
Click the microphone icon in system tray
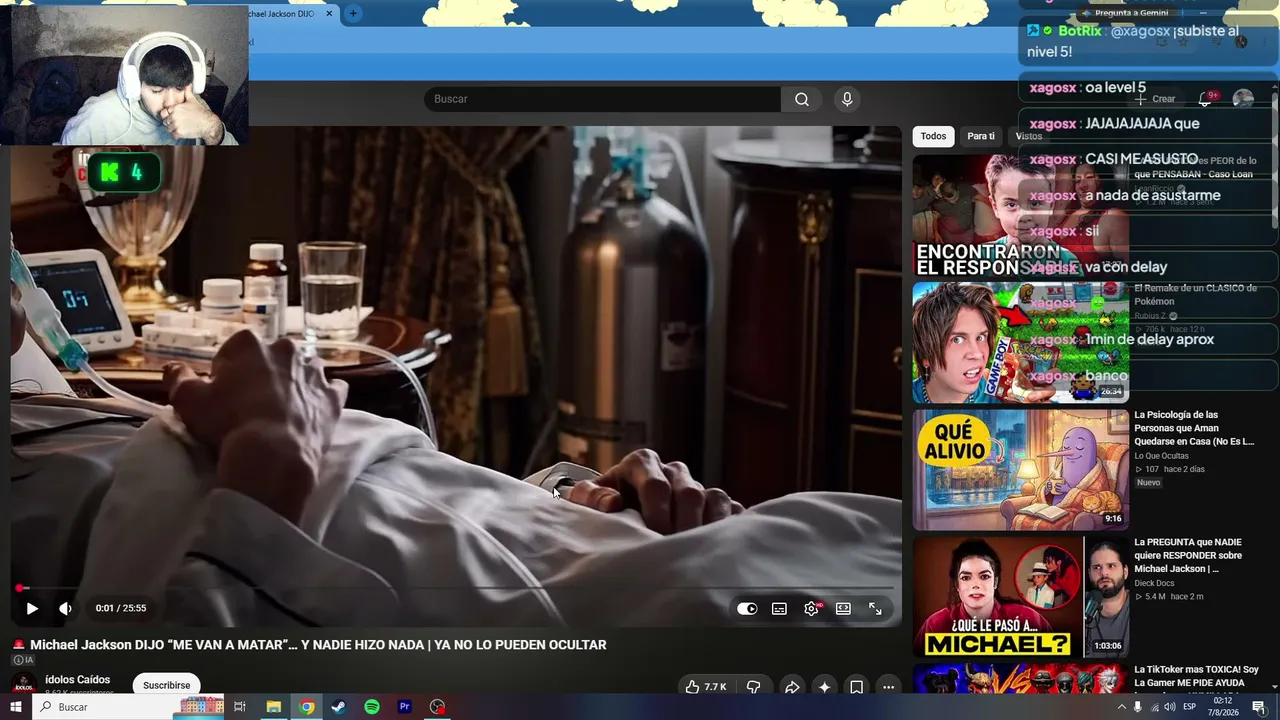pos(1138,707)
